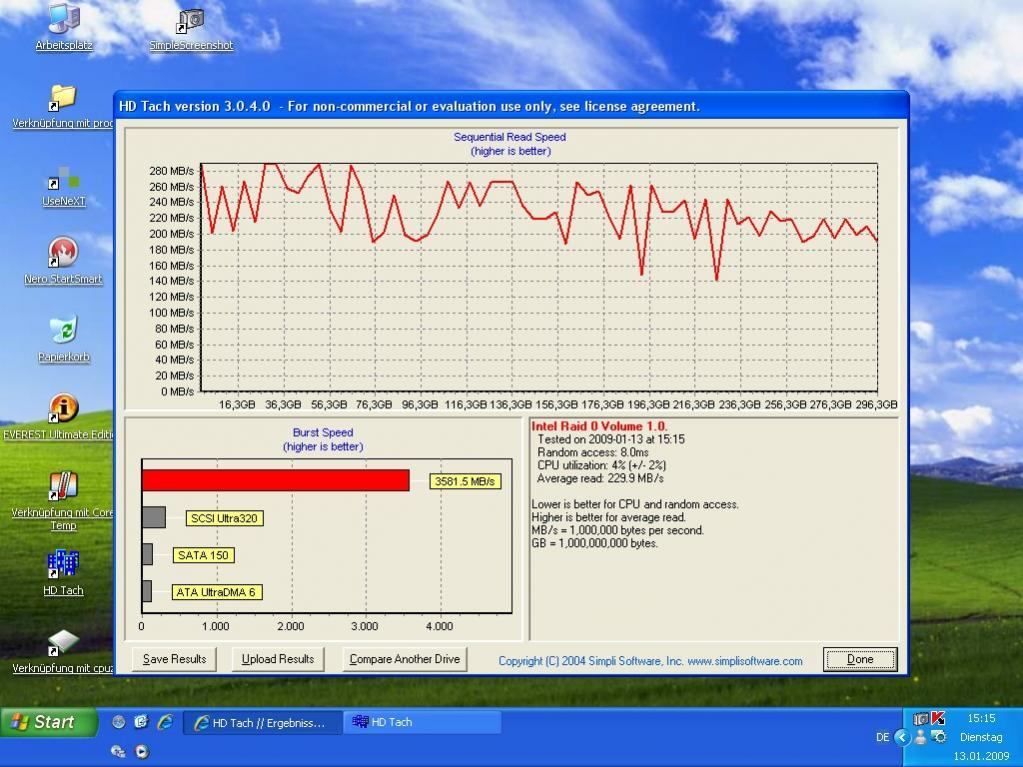Click the CPU utilization: 4% text
1023x767 pixels.
[602, 465]
